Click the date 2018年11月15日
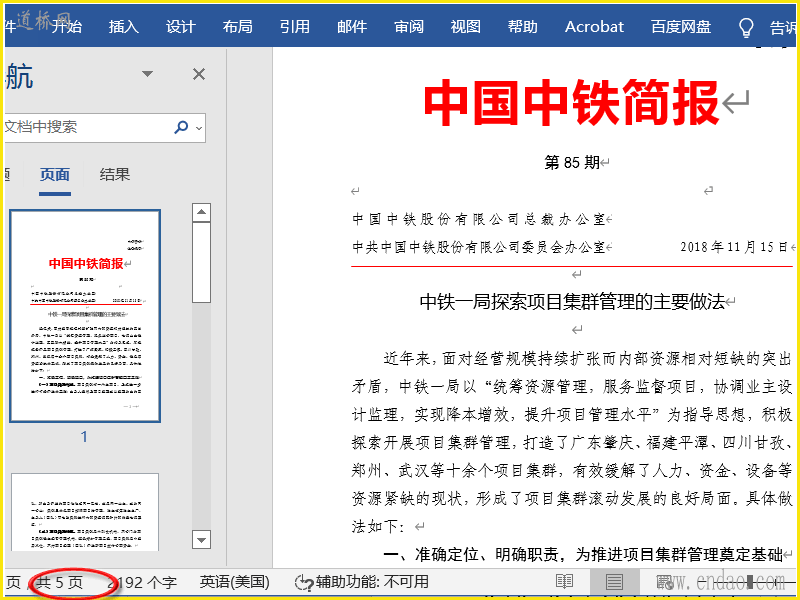 pos(735,247)
